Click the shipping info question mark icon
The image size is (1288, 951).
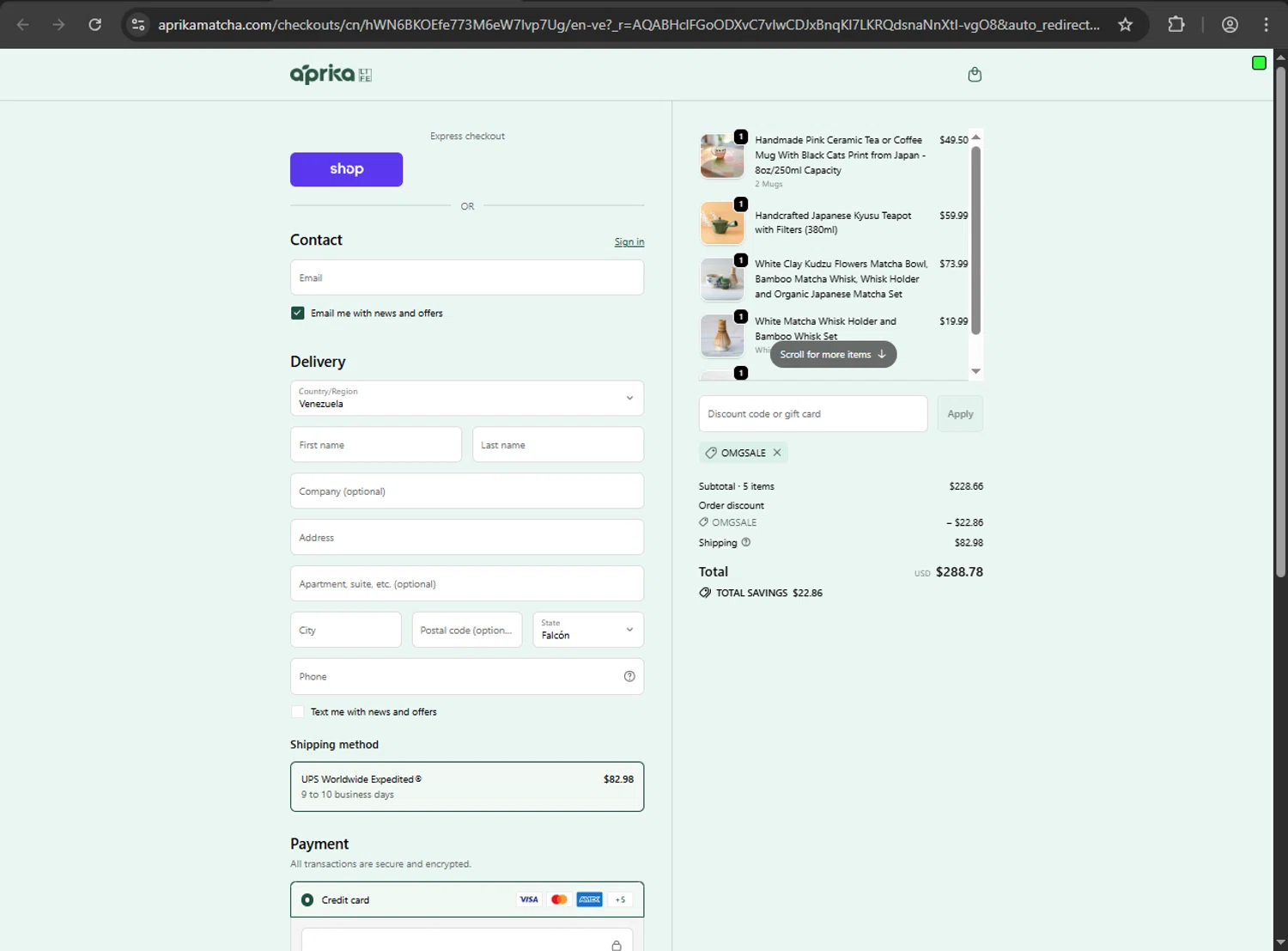click(x=746, y=542)
